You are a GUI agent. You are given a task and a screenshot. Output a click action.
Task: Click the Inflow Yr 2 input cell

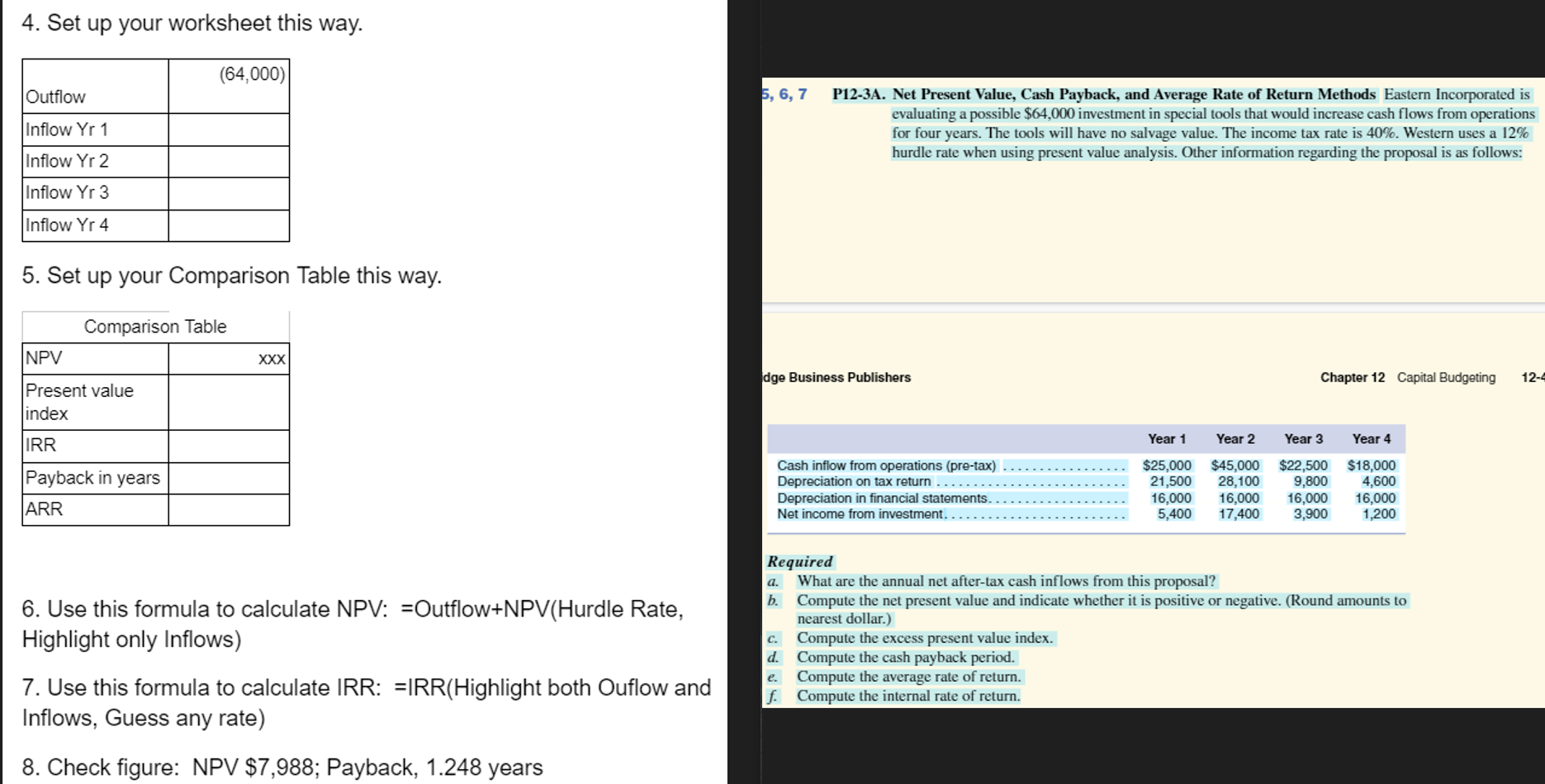[x=229, y=161]
